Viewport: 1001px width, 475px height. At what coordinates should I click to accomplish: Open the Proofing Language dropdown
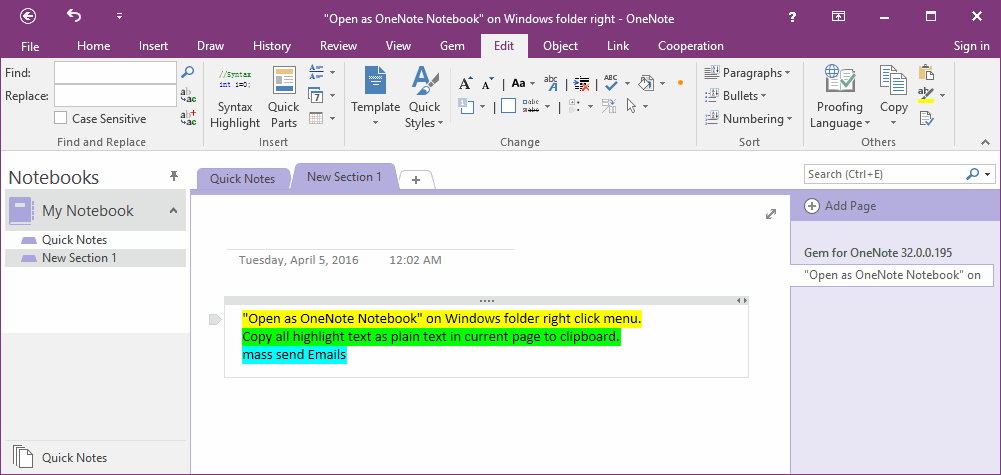click(867, 123)
